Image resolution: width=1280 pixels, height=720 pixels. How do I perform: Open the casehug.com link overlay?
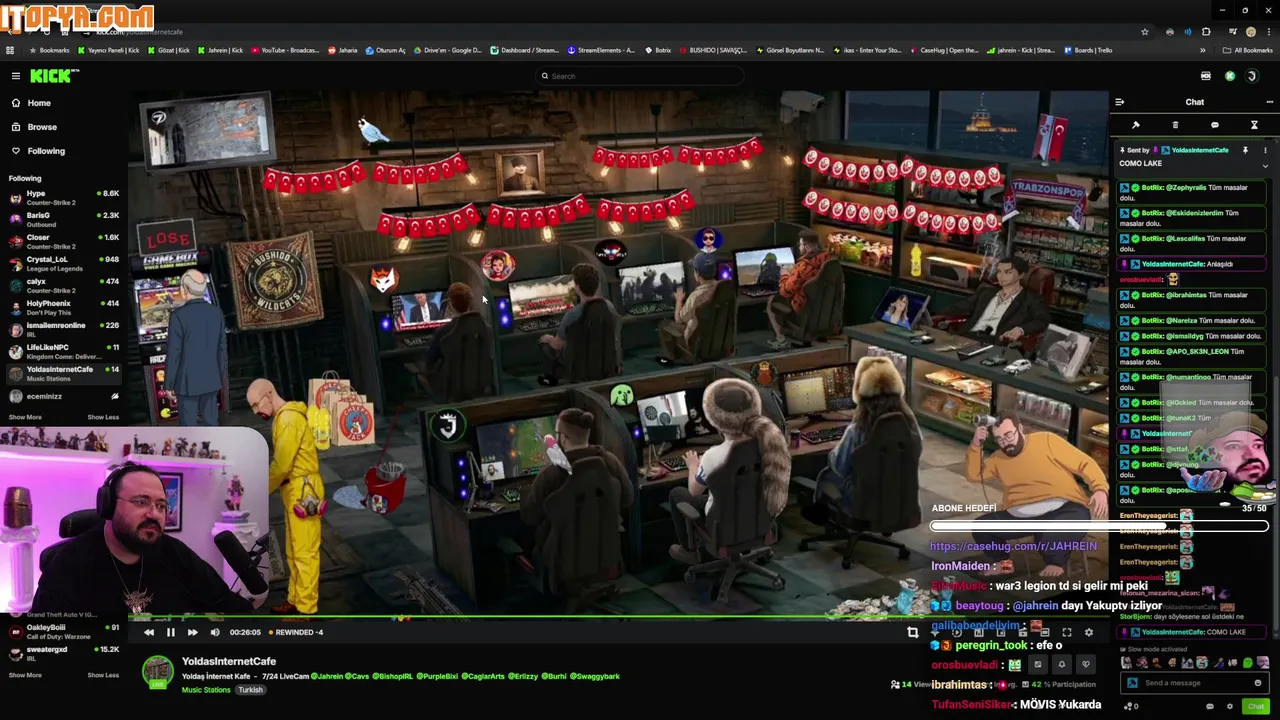click(x=1013, y=546)
